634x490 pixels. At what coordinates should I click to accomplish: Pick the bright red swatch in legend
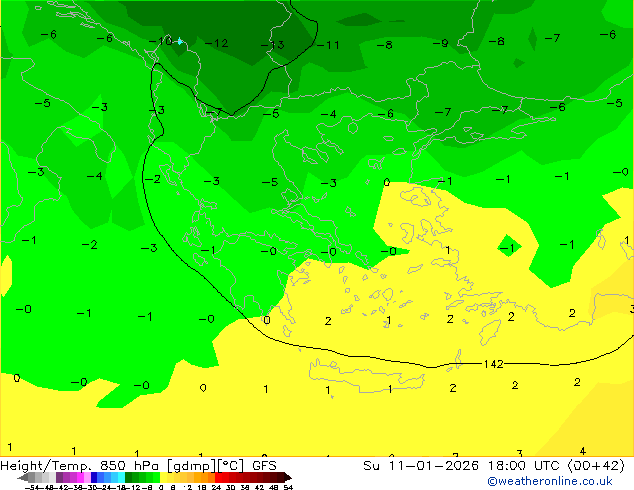pyautogui.click(x=219, y=478)
